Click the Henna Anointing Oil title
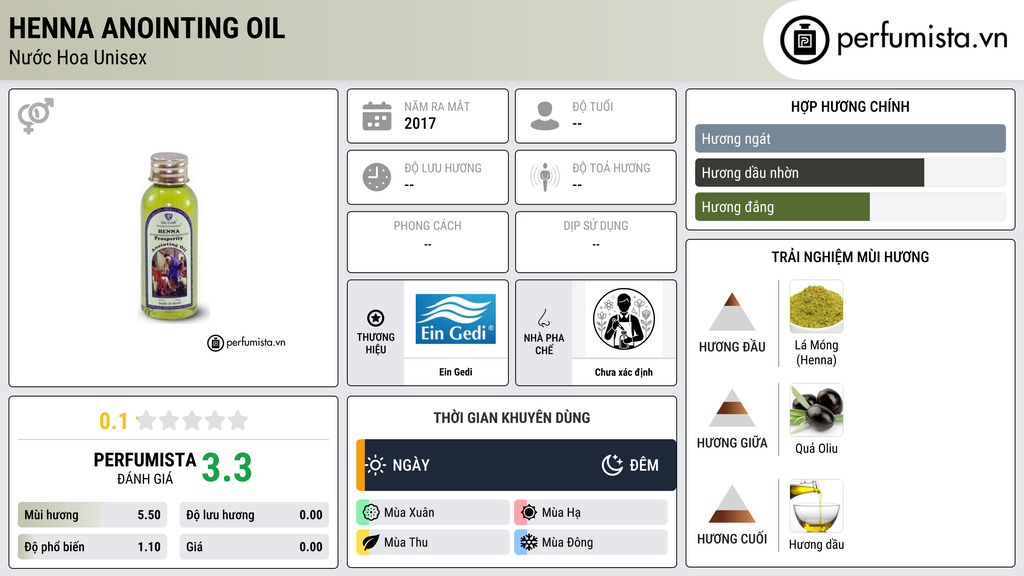This screenshot has height=576, width=1024. point(147,28)
